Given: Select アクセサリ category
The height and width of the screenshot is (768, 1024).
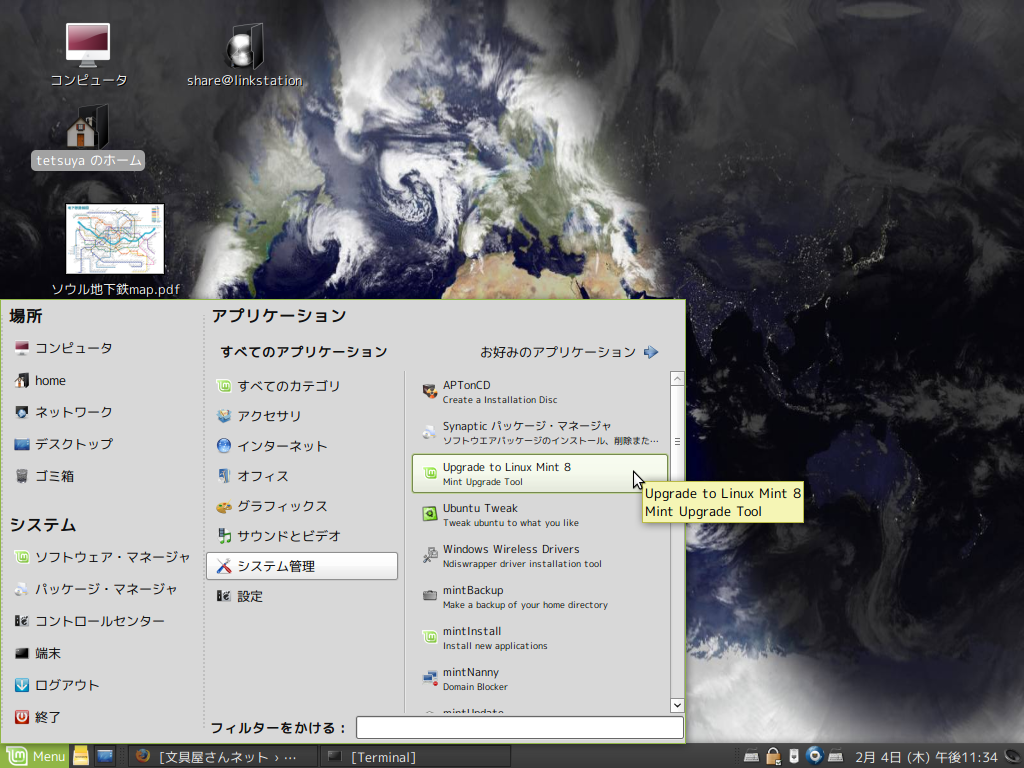Looking at the screenshot, I should [302, 416].
